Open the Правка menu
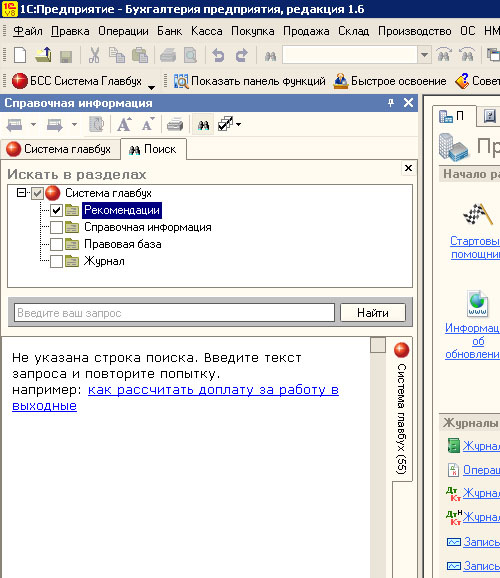This screenshot has width=500, height=578. tap(70, 31)
